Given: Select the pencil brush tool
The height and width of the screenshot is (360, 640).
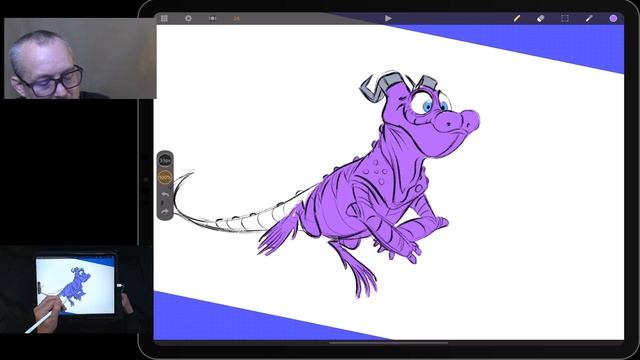Looking at the screenshot, I should tap(517, 18).
